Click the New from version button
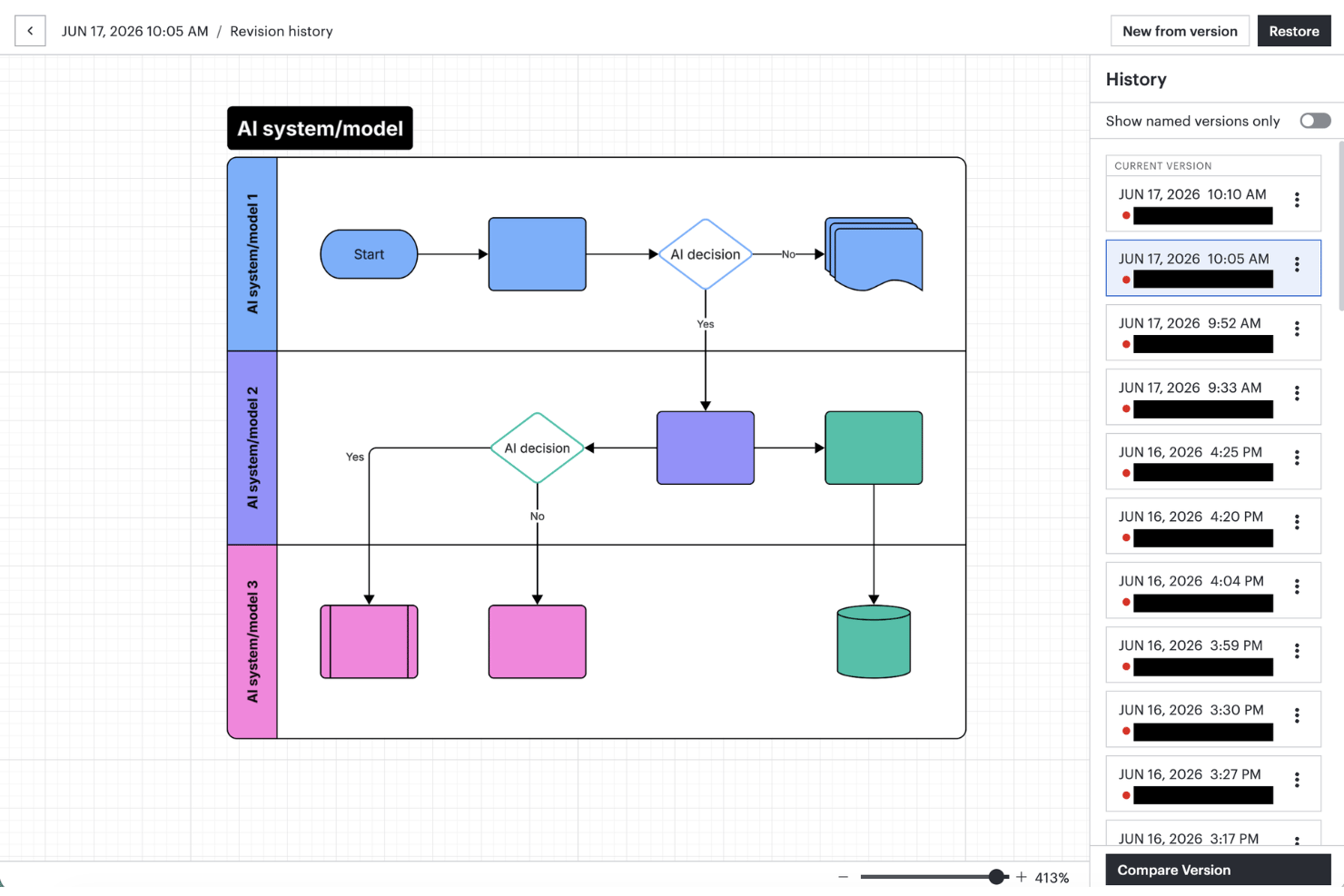The image size is (1344, 896). coord(1180,31)
